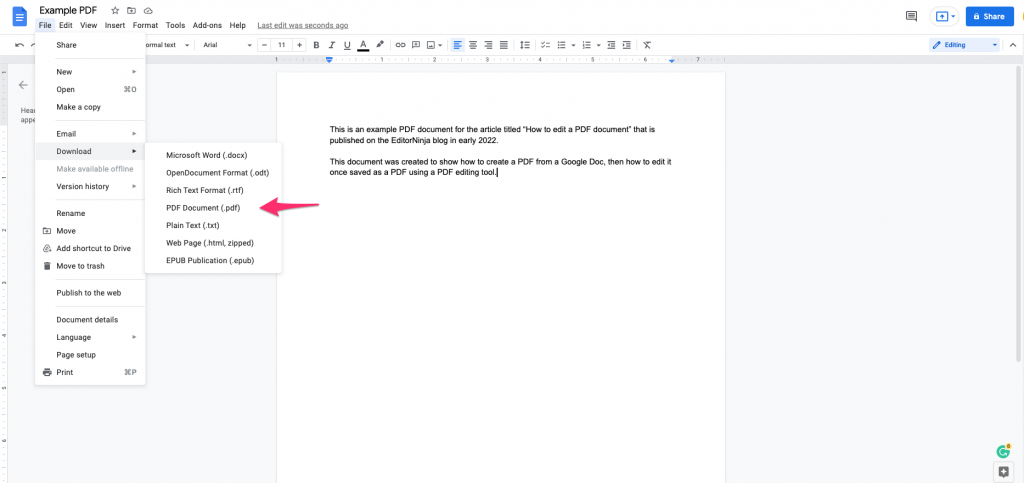
Task: Open the Editing mode dropdown
Action: pyautogui.click(x=965, y=45)
